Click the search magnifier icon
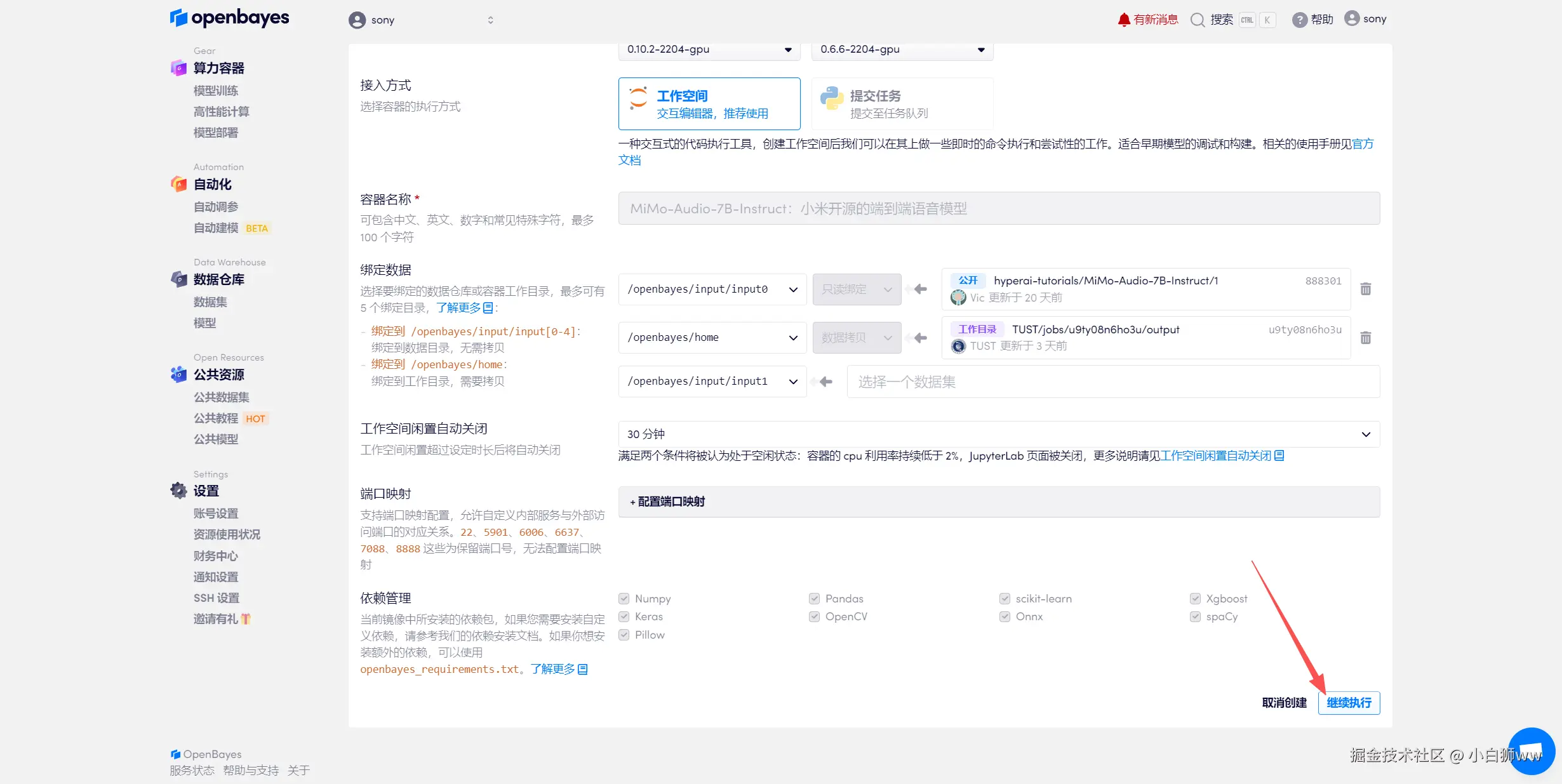Image resolution: width=1562 pixels, height=784 pixels. 1198,20
